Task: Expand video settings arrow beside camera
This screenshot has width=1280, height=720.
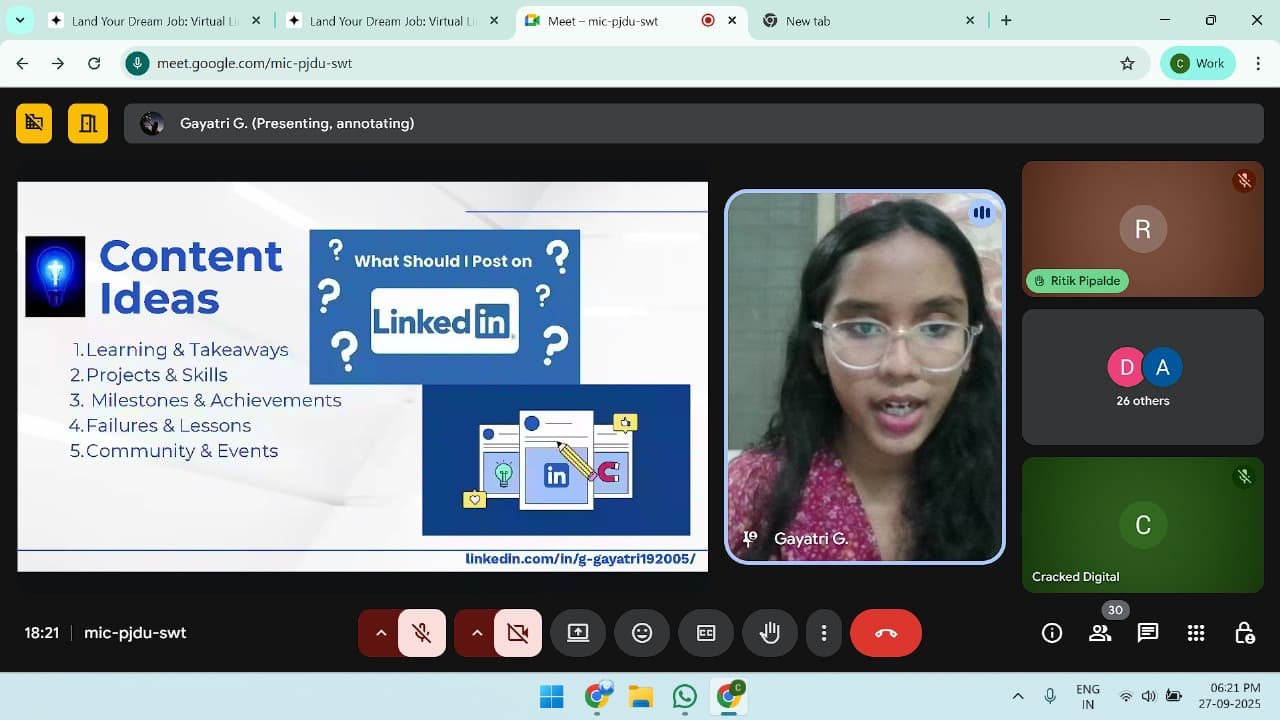Action: point(476,633)
